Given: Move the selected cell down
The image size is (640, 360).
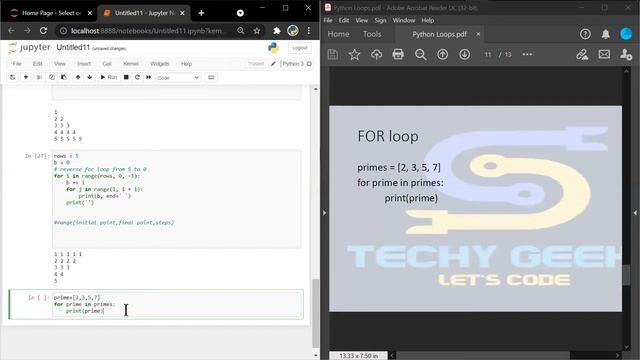Looking at the screenshot, I should [x=89, y=77].
